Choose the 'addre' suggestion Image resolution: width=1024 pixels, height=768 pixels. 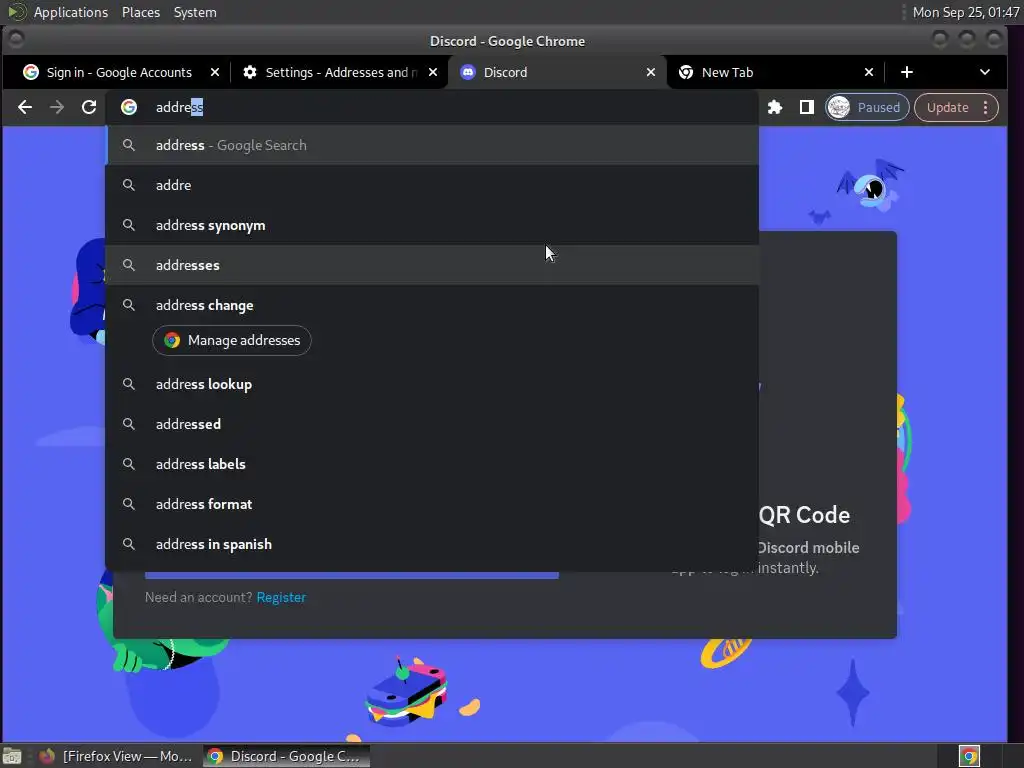pyautogui.click(x=432, y=185)
